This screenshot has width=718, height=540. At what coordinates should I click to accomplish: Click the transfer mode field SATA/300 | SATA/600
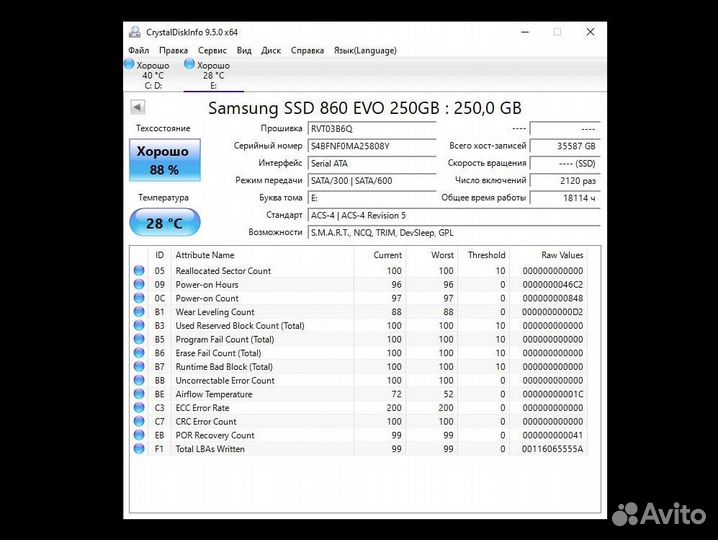(372, 181)
